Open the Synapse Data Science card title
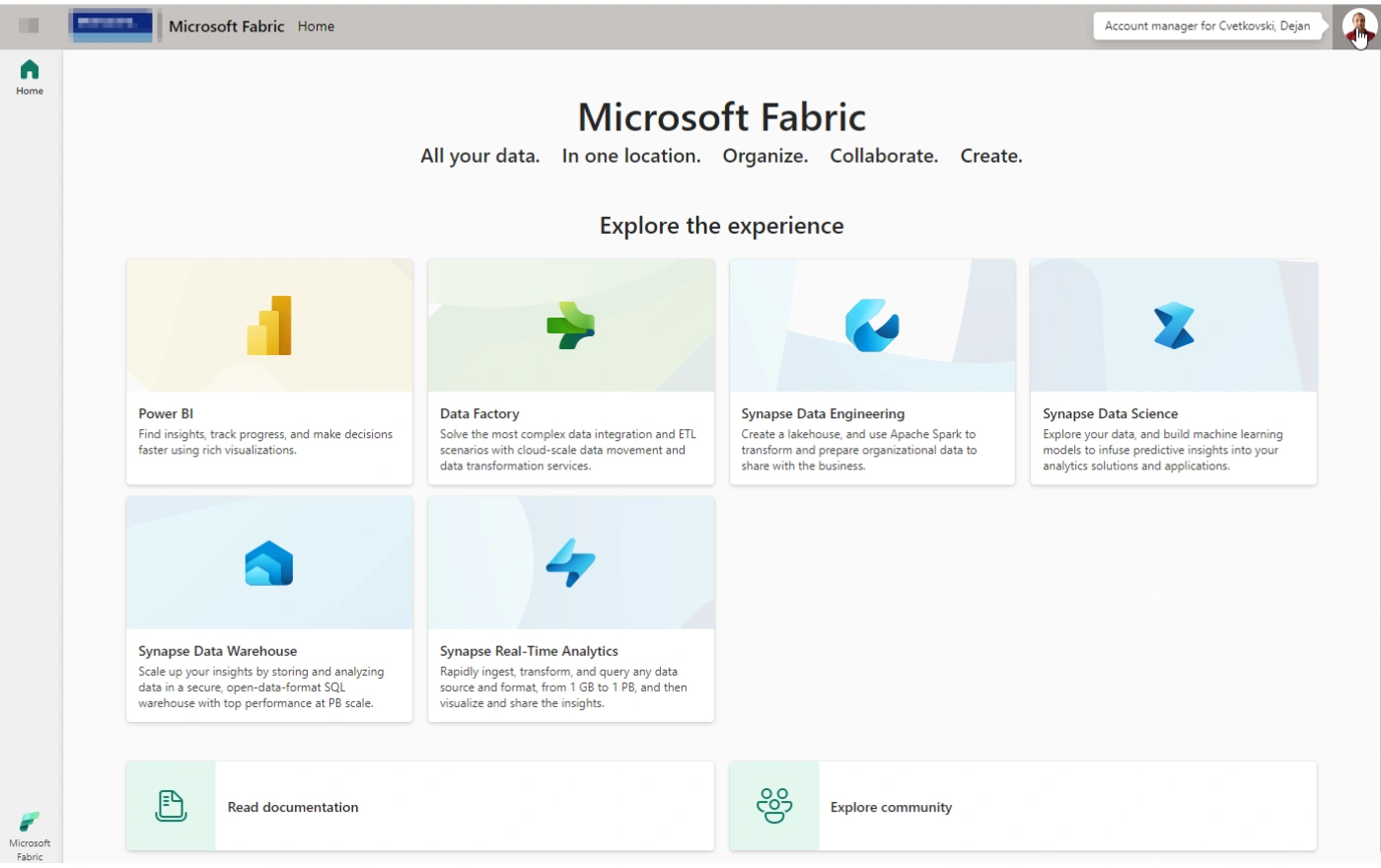This screenshot has height=868, width=1381. (x=1110, y=413)
